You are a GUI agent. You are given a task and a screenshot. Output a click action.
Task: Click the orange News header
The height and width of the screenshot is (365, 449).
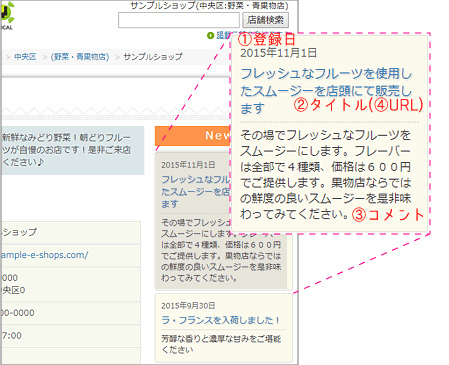click(x=193, y=136)
